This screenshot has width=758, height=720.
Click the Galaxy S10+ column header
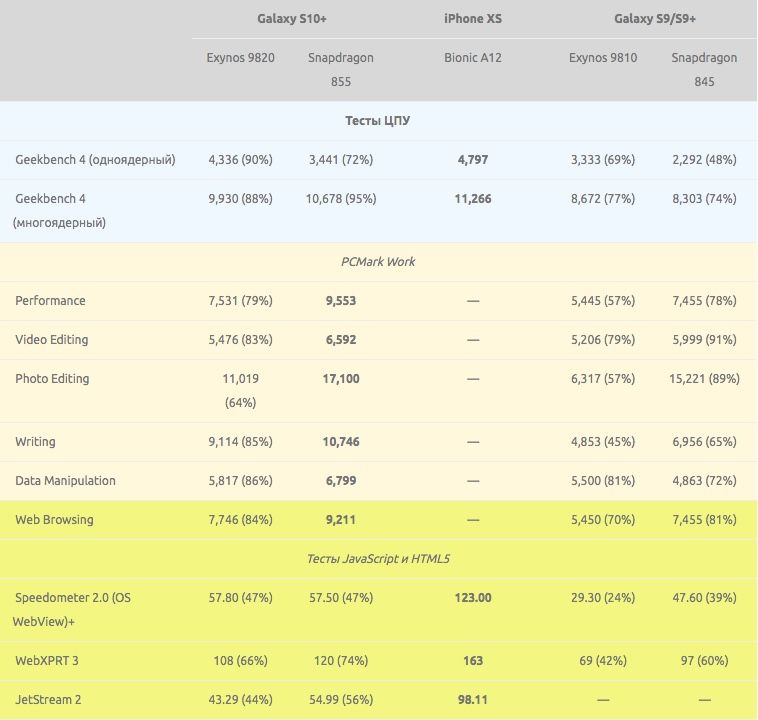tap(292, 19)
